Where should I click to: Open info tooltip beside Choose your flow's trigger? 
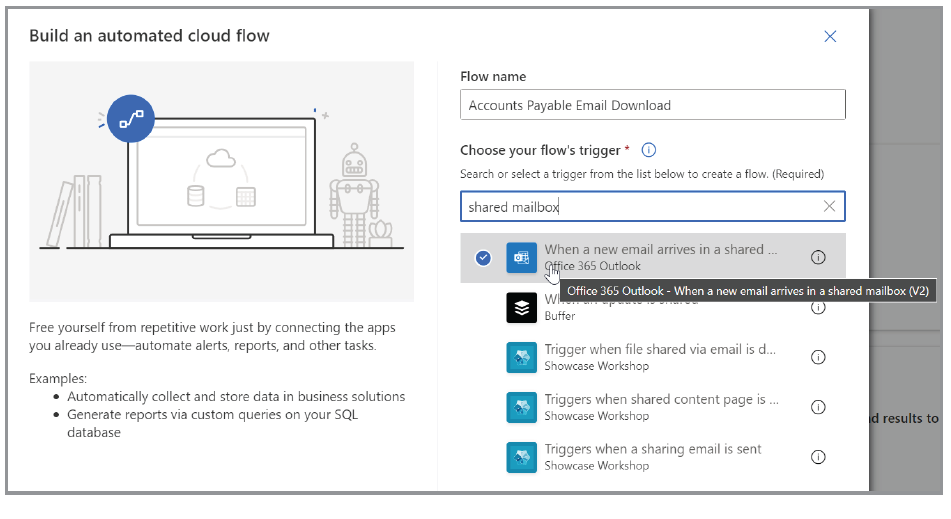(x=648, y=150)
